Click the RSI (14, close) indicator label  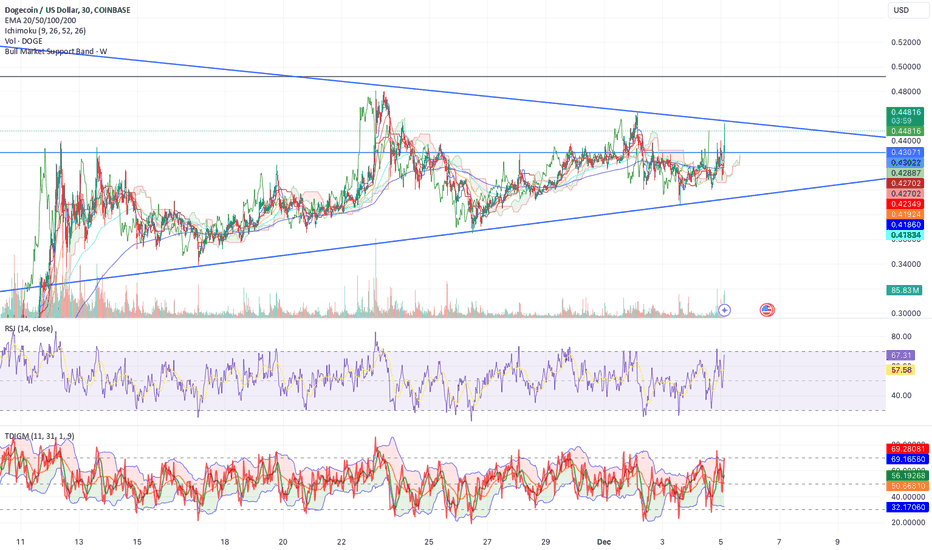(29, 328)
